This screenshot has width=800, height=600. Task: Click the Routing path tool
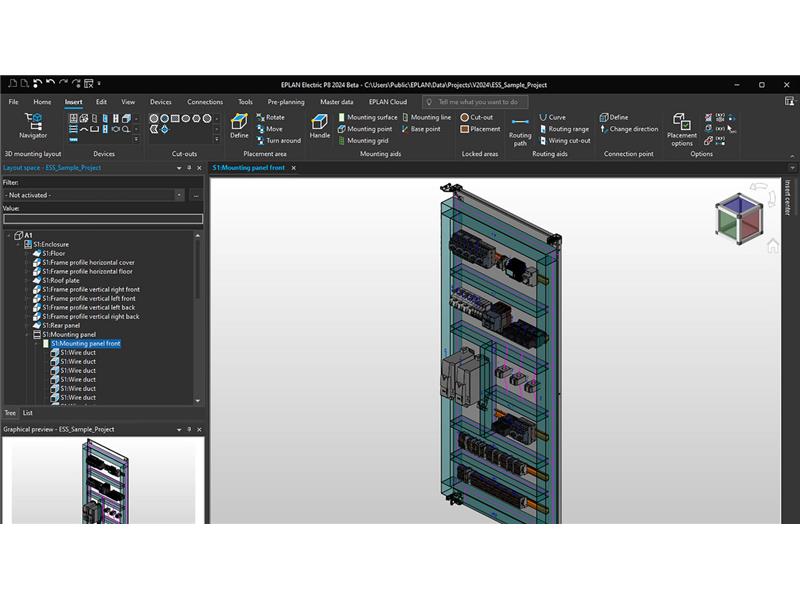coord(520,131)
